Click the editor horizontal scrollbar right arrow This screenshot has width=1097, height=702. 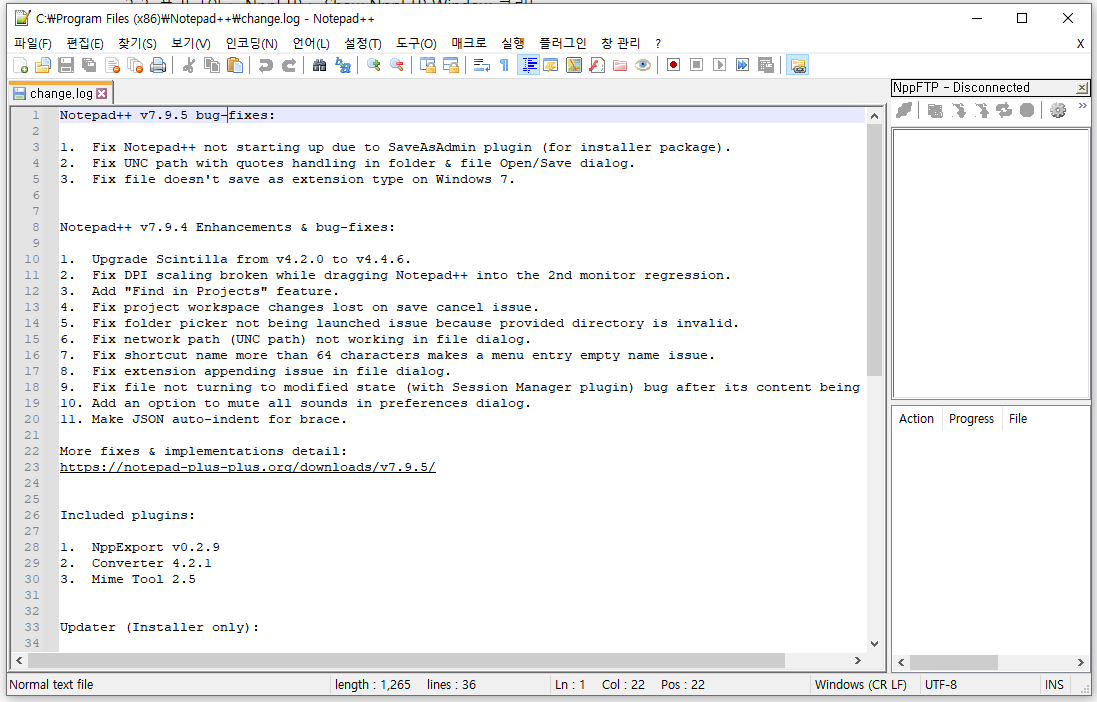coord(858,661)
